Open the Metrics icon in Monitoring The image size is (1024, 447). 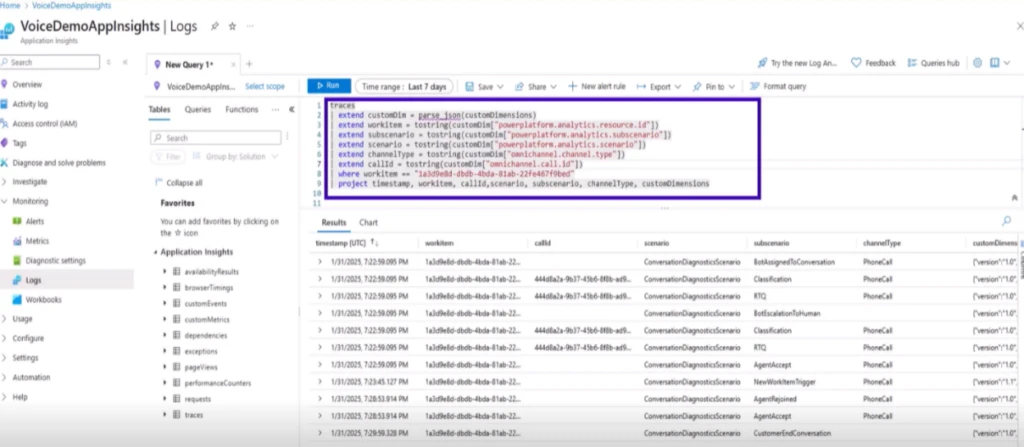point(16,241)
